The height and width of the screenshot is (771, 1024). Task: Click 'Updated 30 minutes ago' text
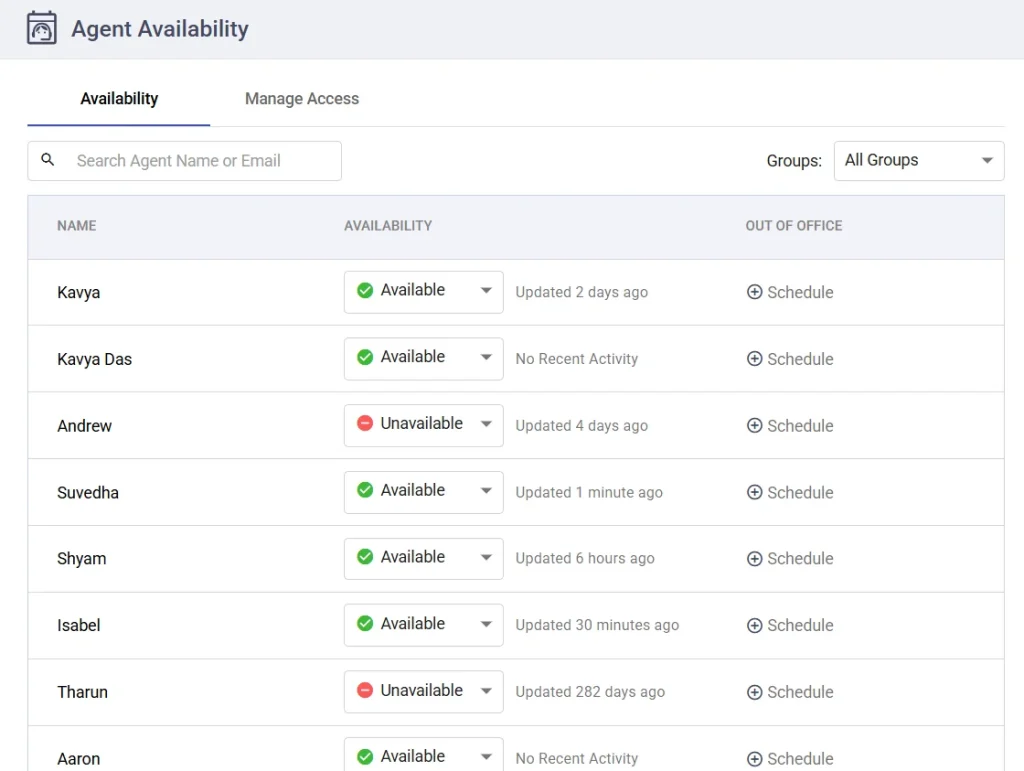point(597,625)
